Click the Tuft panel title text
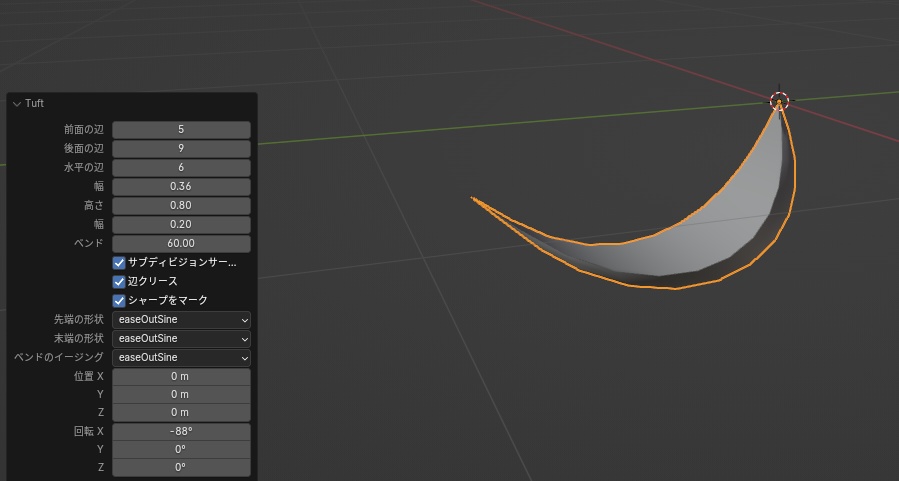The height and width of the screenshot is (481, 899). tap(34, 103)
